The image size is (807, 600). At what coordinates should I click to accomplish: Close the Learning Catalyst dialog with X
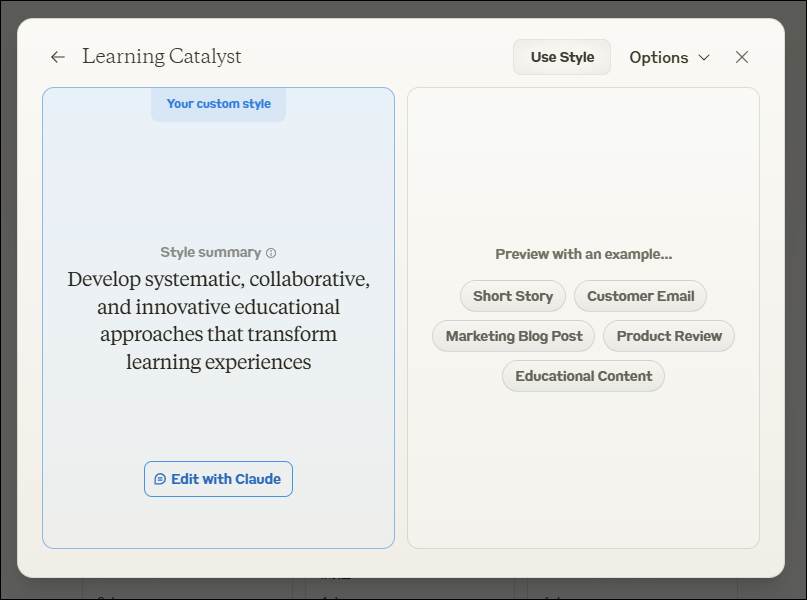pos(742,57)
